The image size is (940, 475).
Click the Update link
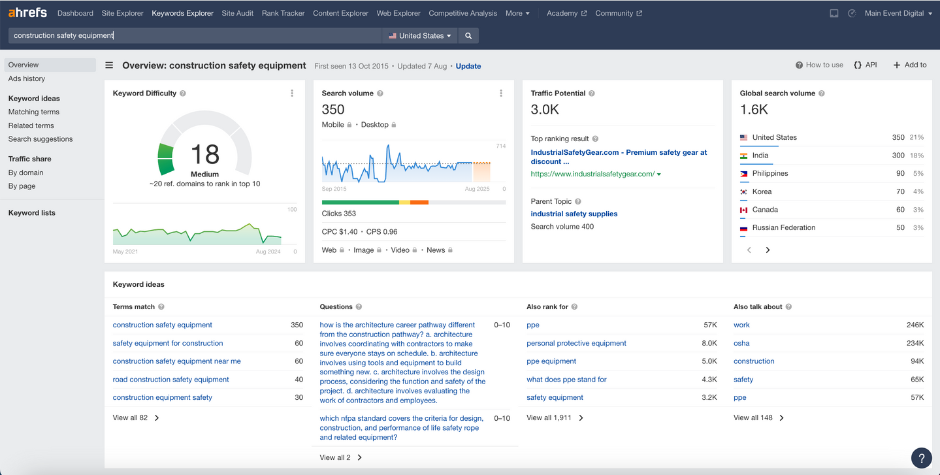(x=468, y=66)
